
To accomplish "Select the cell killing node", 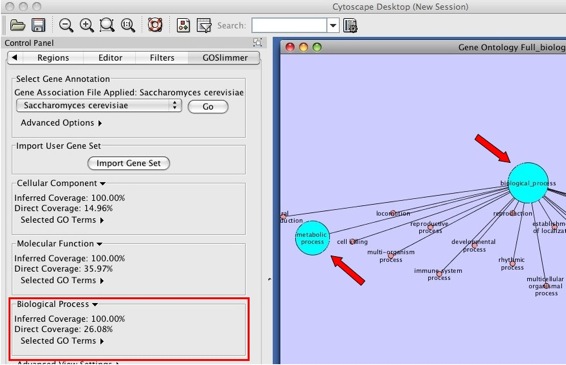I will click(352, 242).
